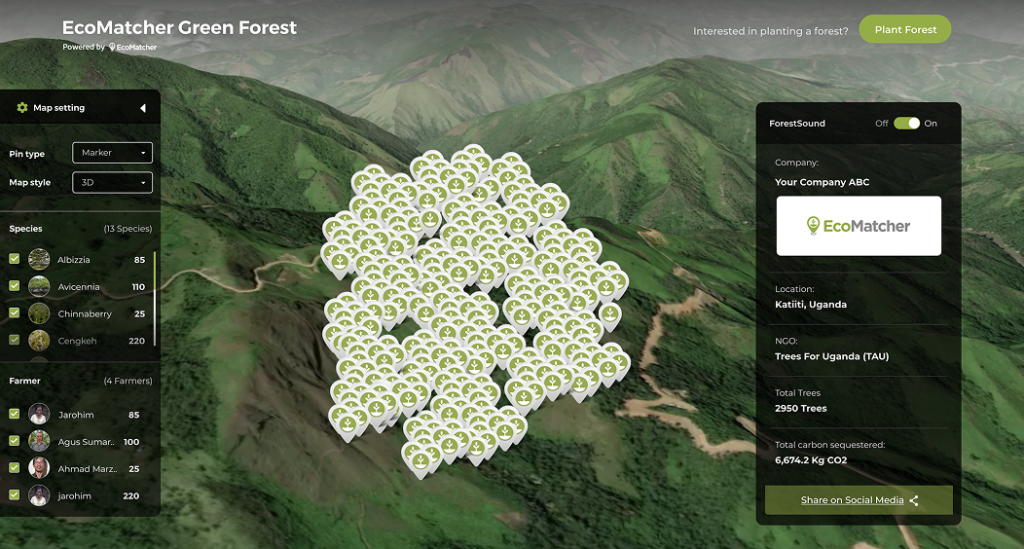Click the Agus Sumar.. farmer name
This screenshot has width=1024, height=549.
click(86, 442)
